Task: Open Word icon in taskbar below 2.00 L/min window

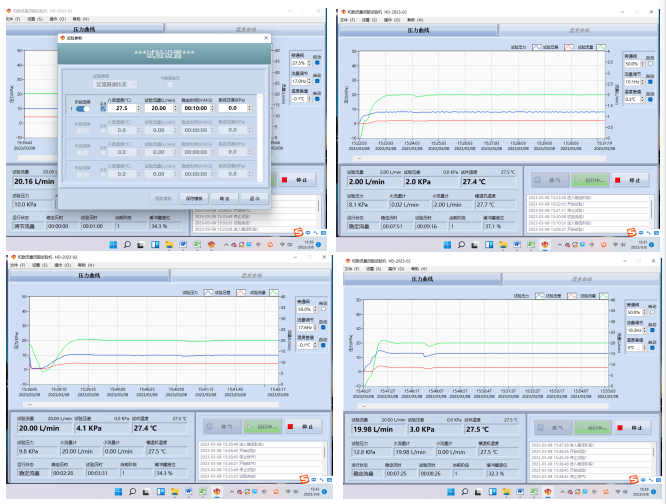Action: pyautogui.click(x=517, y=245)
